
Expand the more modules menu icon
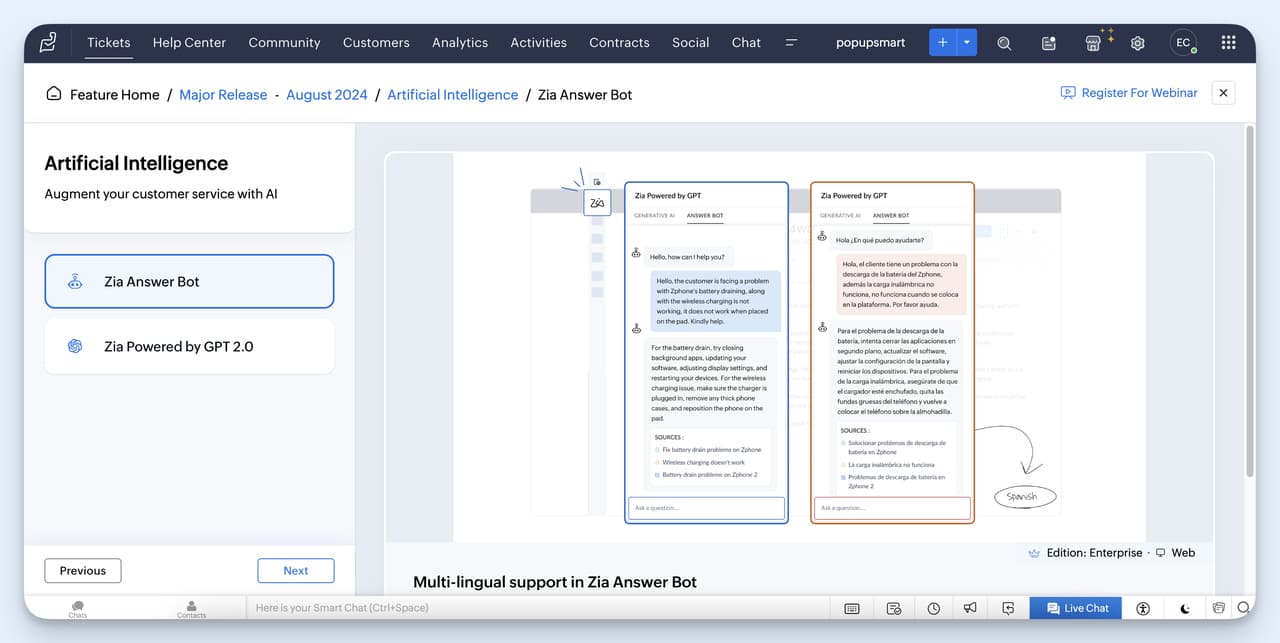pyautogui.click(x=791, y=43)
